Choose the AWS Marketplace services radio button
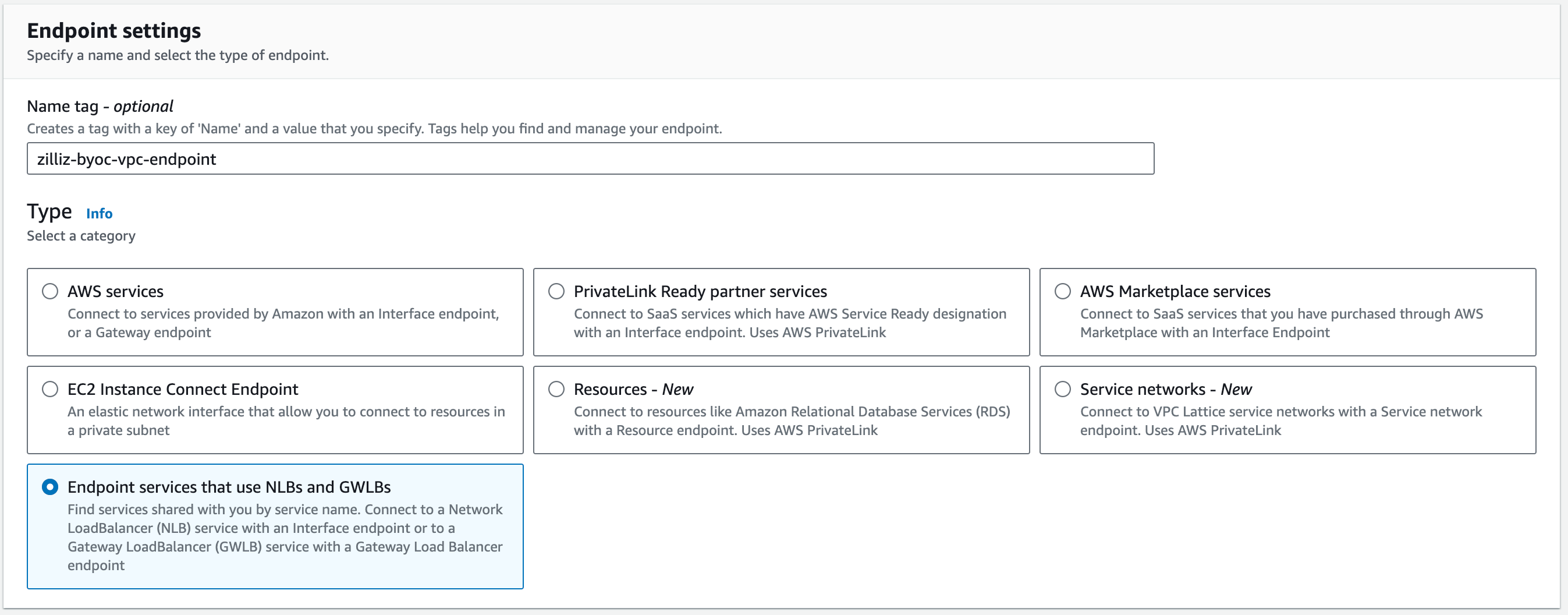 1062,292
